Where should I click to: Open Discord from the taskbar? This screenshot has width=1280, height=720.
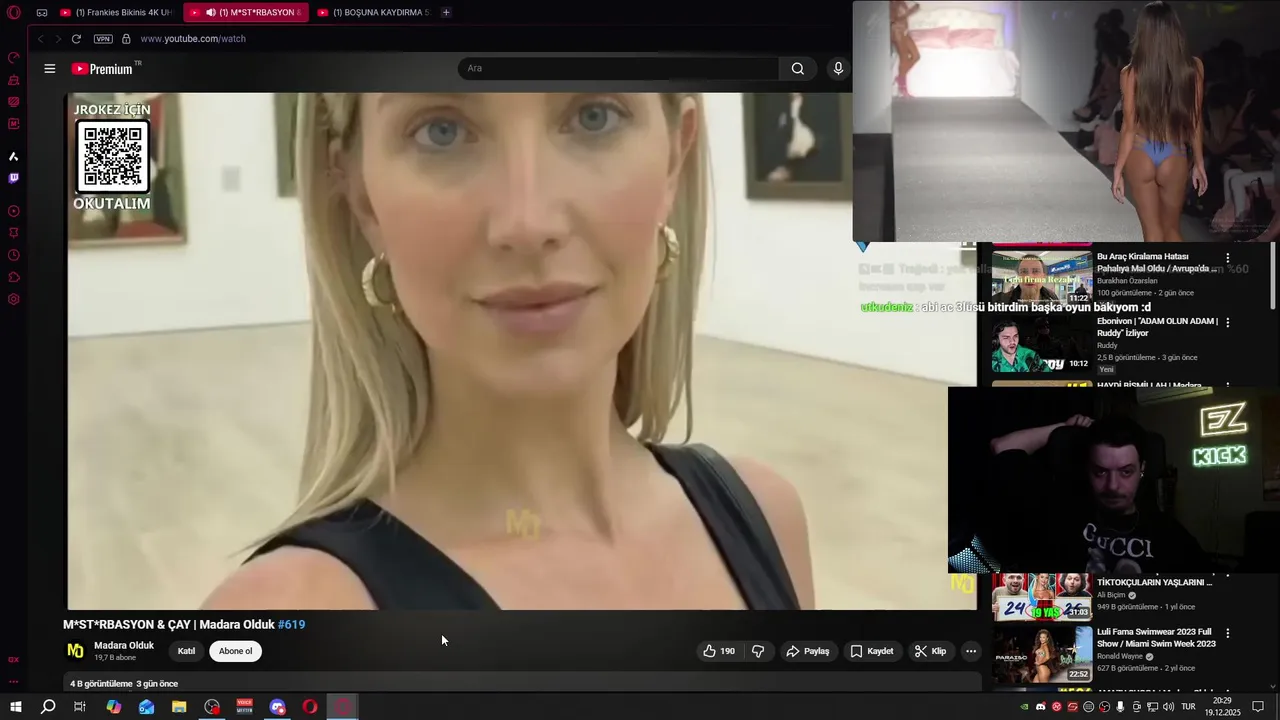tap(277, 707)
